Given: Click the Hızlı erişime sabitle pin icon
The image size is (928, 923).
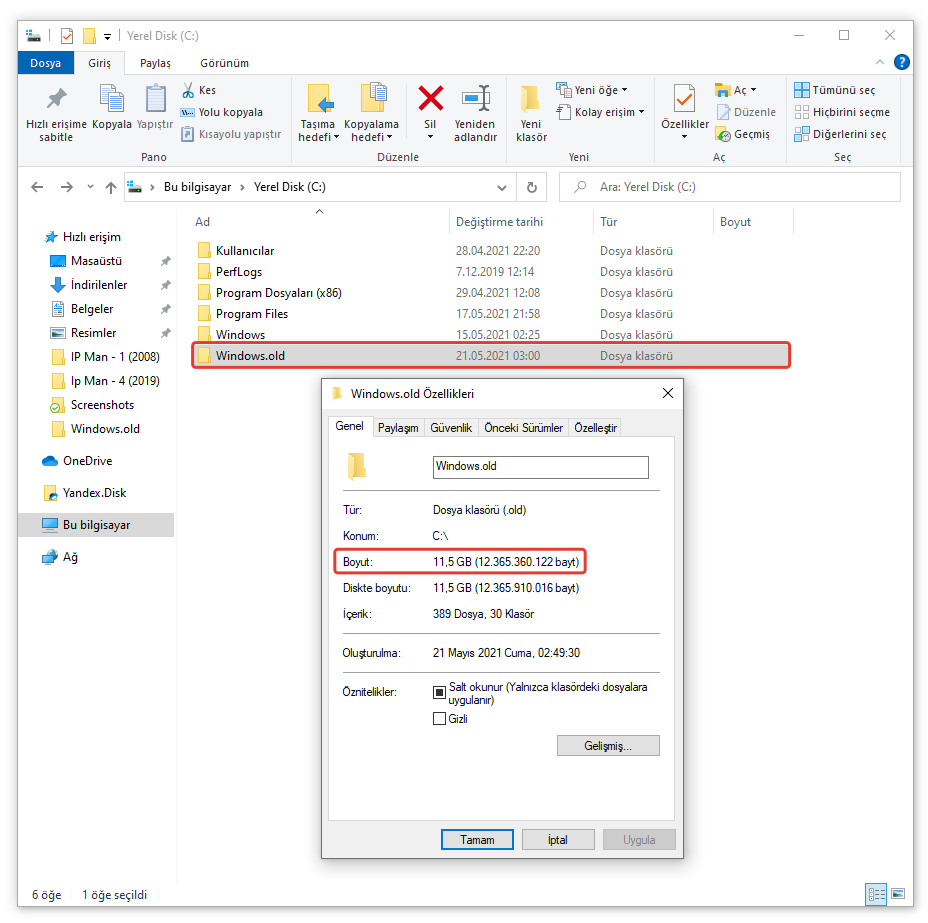Looking at the screenshot, I should point(56,100).
